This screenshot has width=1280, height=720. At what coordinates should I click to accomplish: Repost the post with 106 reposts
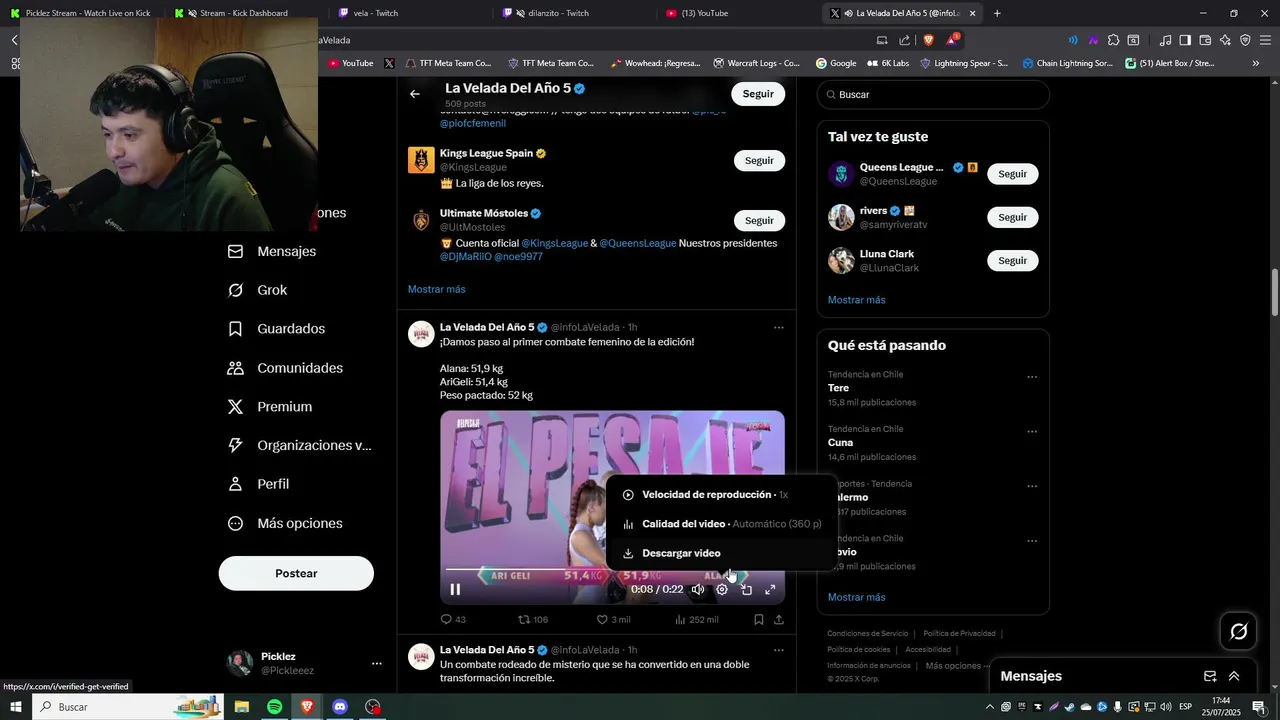coord(533,620)
